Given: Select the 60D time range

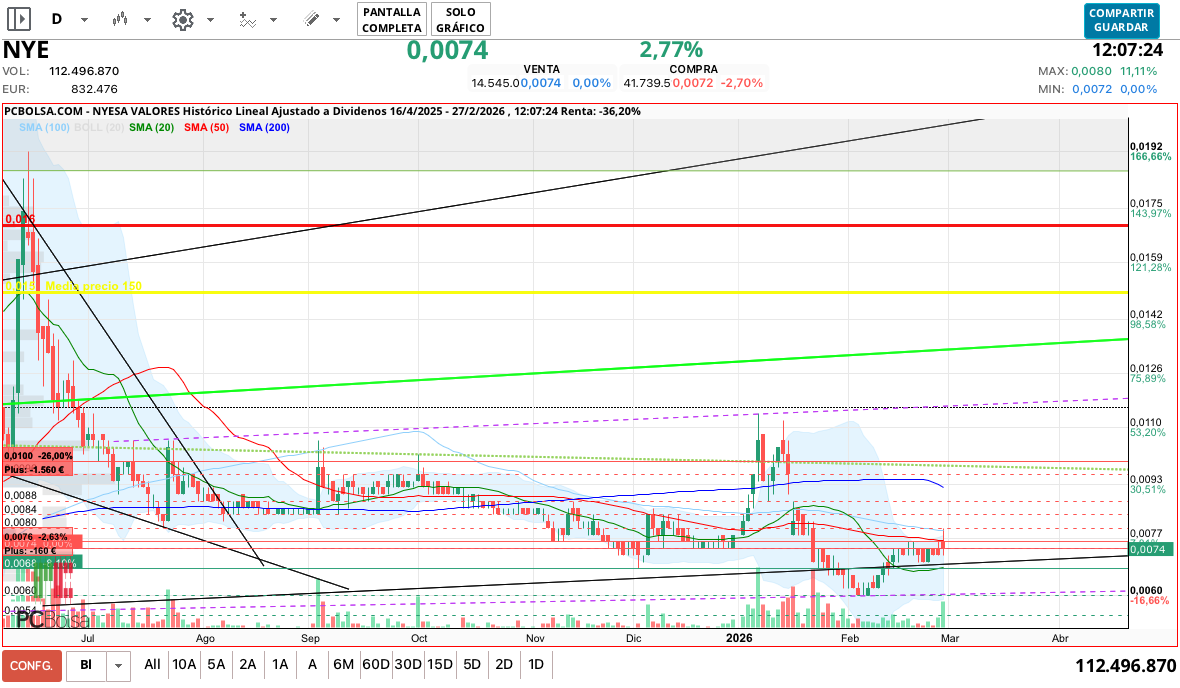Looking at the screenshot, I should (376, 665).
